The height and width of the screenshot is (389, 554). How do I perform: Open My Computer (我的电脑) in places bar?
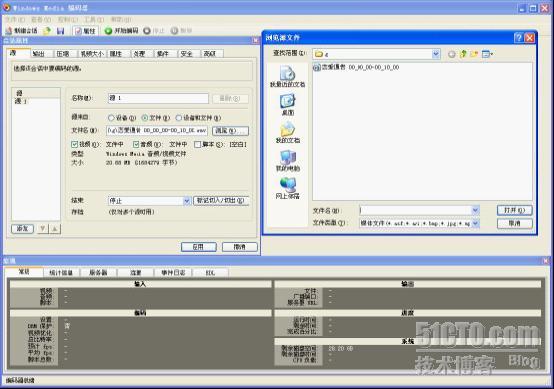point(288,161)
